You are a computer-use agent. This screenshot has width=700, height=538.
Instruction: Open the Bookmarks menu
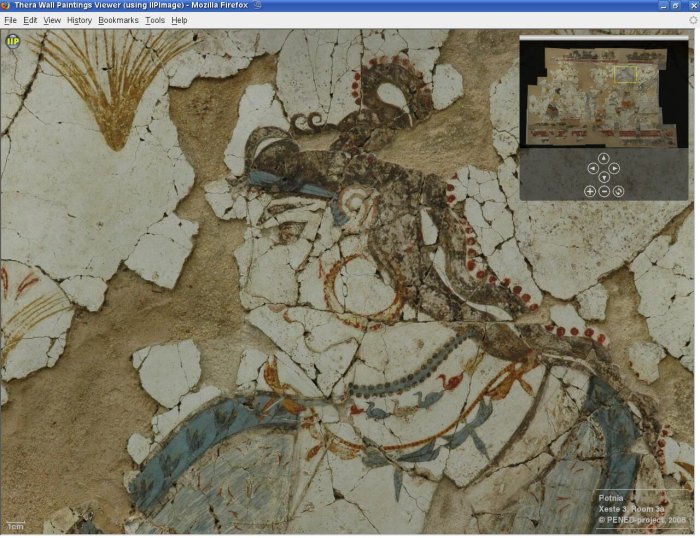118,20
